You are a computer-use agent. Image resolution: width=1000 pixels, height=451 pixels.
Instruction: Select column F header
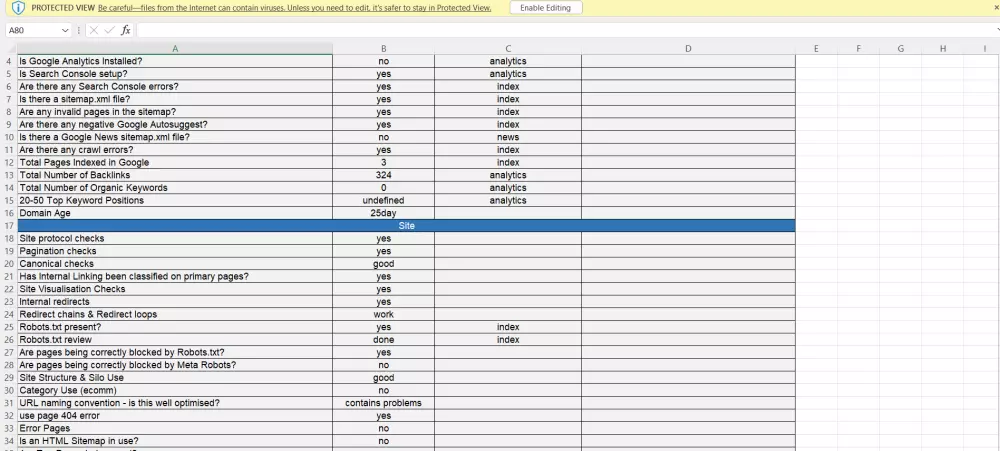[x=858, y=48]
